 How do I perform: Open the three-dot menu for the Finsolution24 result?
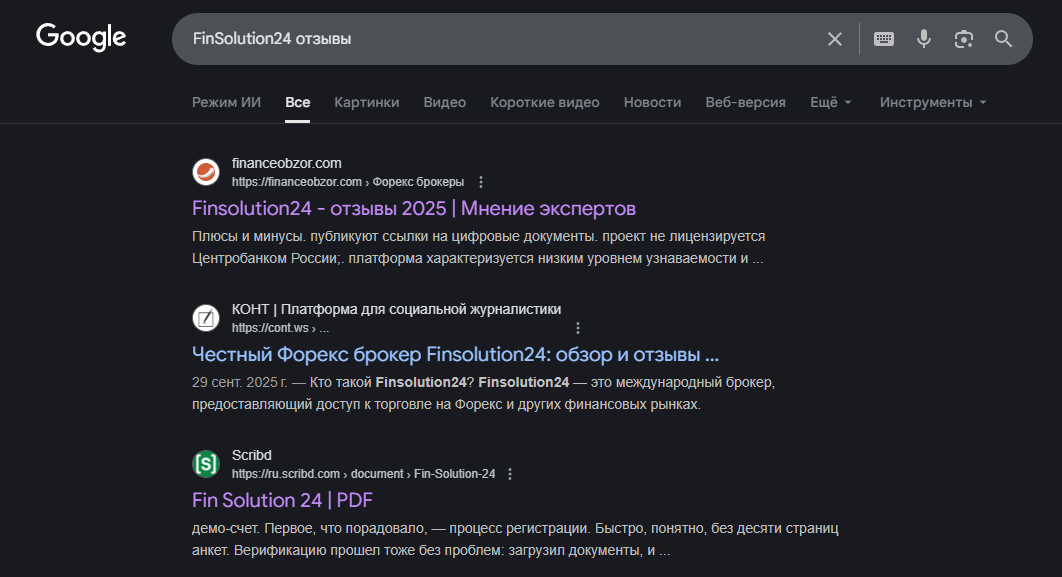click(481, 182)
